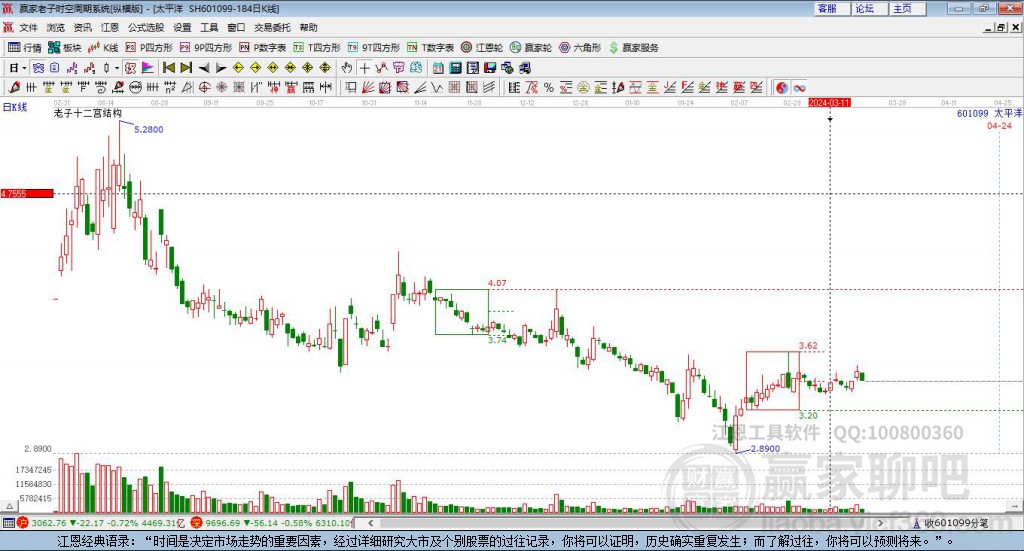Open the 帮助 menu
This screenshot has width=1024, height=551.
tap(308, 27)
